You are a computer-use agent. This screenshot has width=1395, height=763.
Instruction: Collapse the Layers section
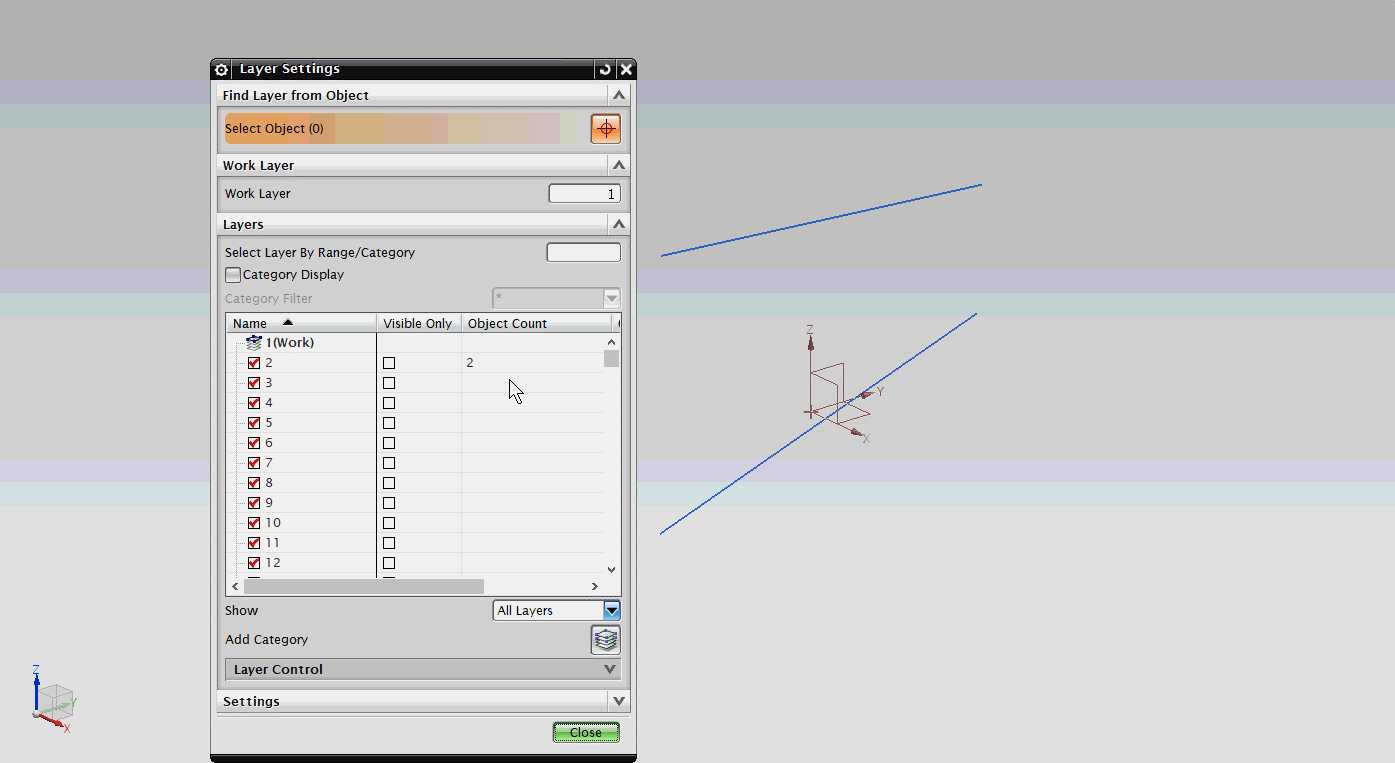point(619,224)
